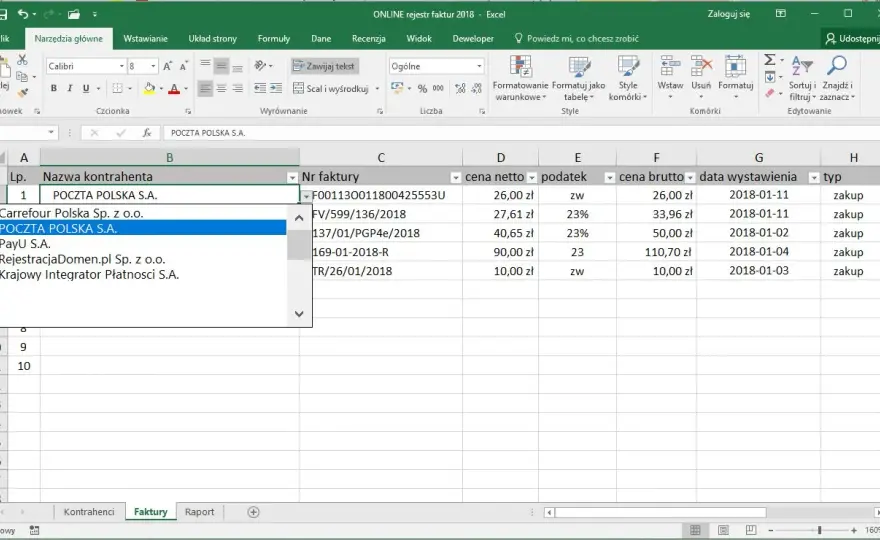Click the Udostępnij share button
The image size is (880, 540).
(x=851, y=39)
